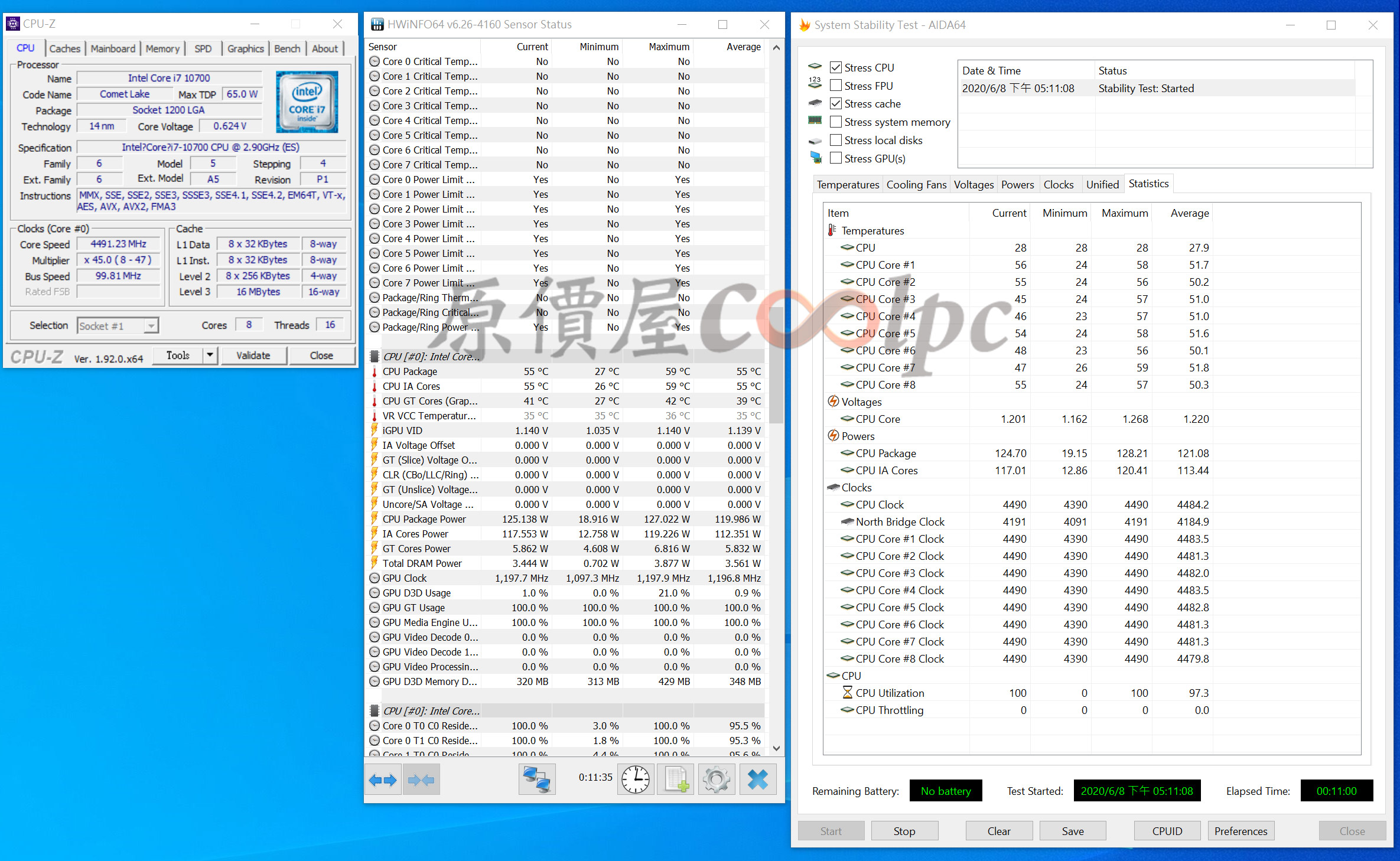Image resolution: width=1400 pixels, height=861 pixels.
Task: Switch to CPU-Z Mainboard tab
Action: pyautogui.click(x=113, y=48)
